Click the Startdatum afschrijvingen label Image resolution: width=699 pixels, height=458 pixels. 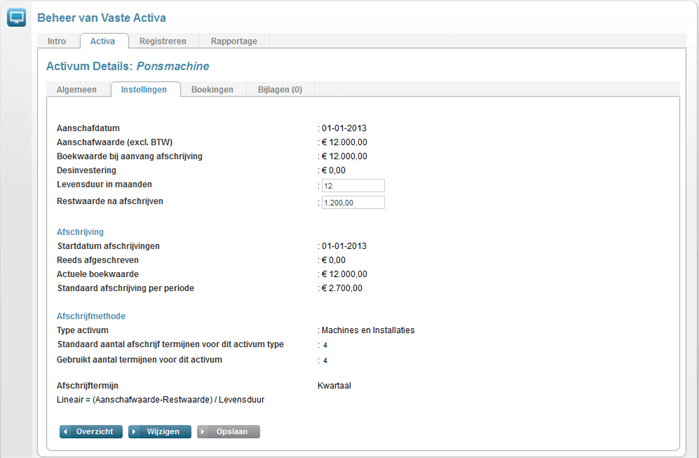[108, 246]
